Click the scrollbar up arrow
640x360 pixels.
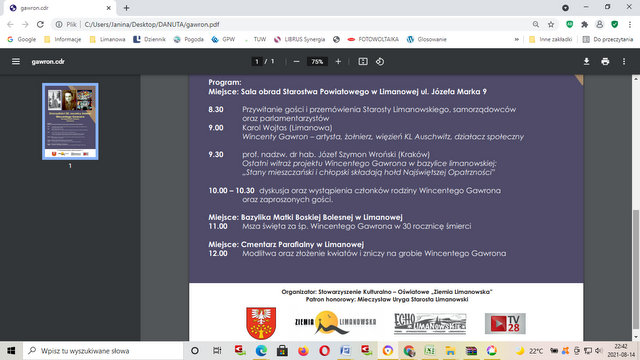coord(636,78)
